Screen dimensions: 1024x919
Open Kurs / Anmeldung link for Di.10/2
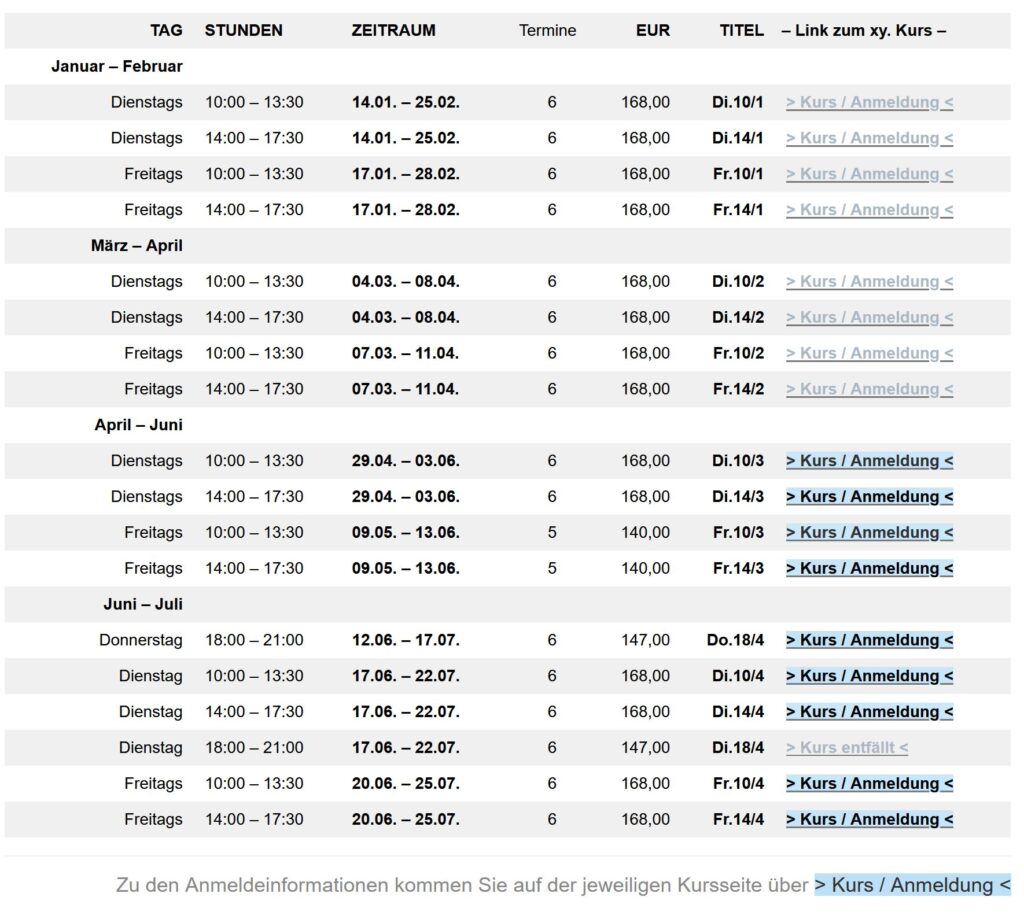(x=869, y=282)
